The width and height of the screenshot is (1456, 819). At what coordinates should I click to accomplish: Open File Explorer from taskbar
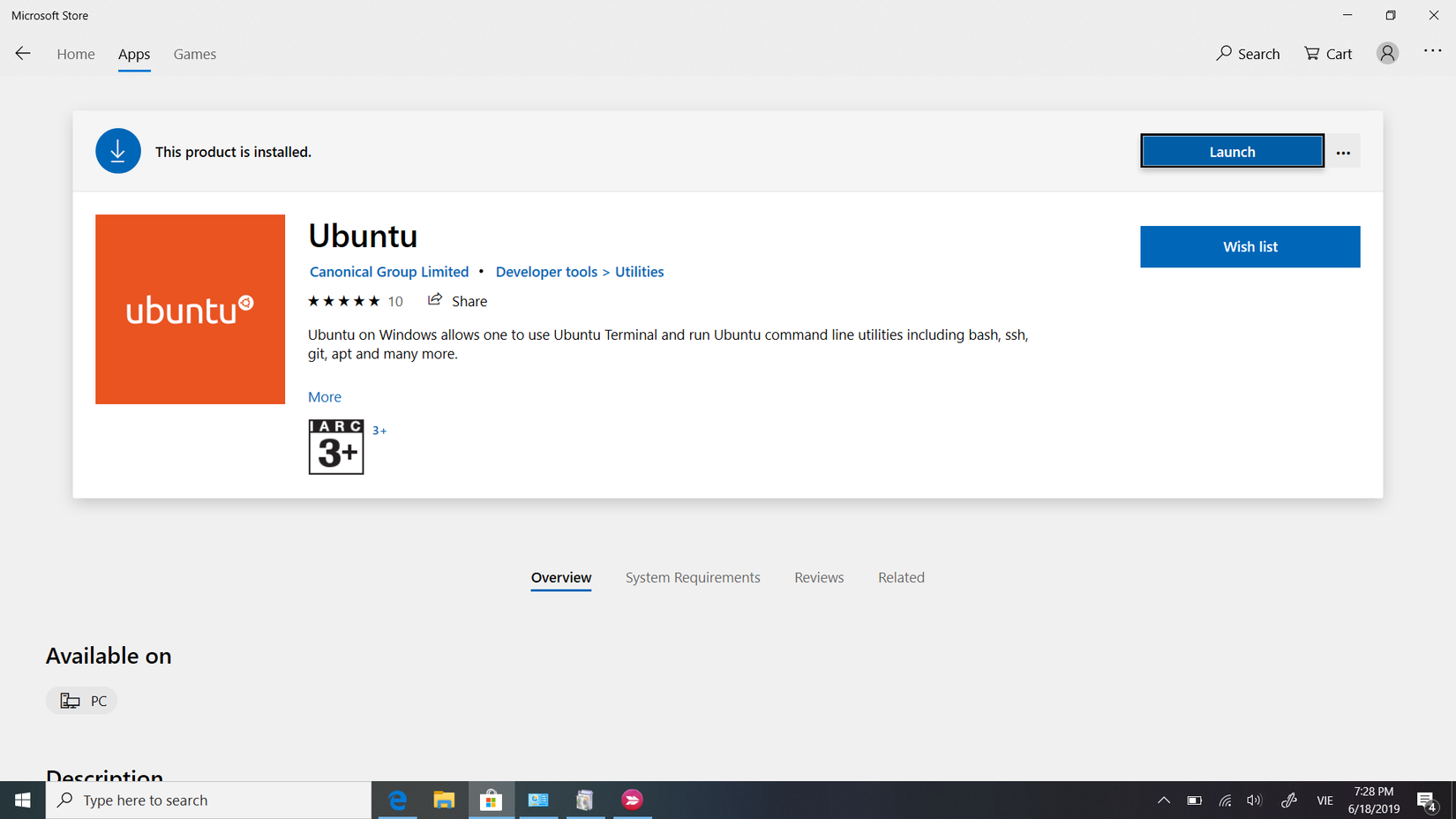pyautogui.click(x=444, y=800)
